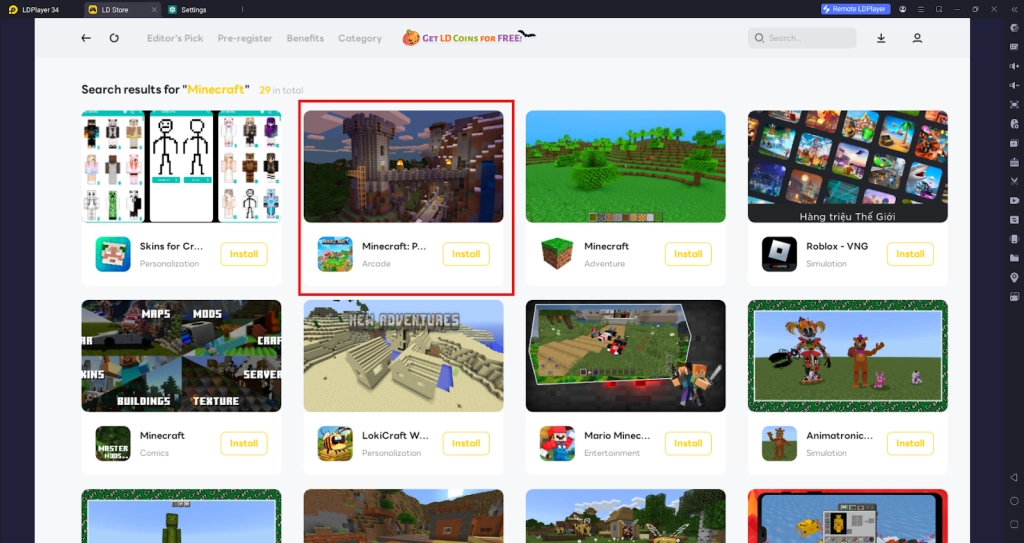1024x543 pixels.
Task: Start the video recorder from sidebar
Action: pos(1014,201)
